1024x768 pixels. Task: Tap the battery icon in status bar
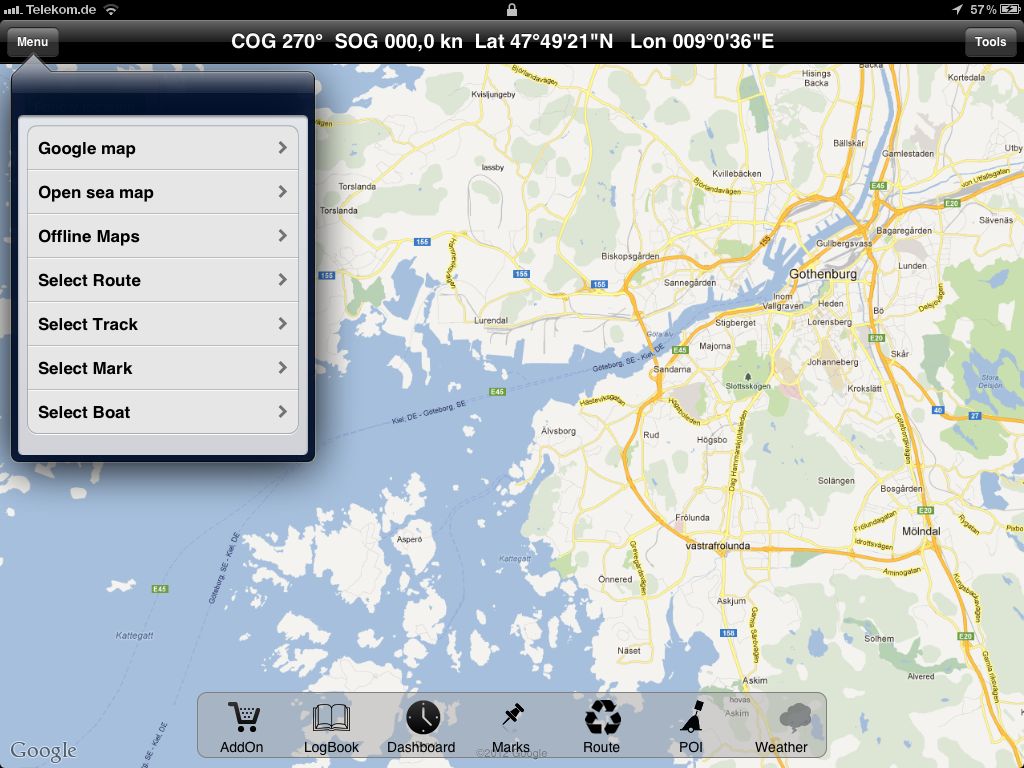(1009, 9)
